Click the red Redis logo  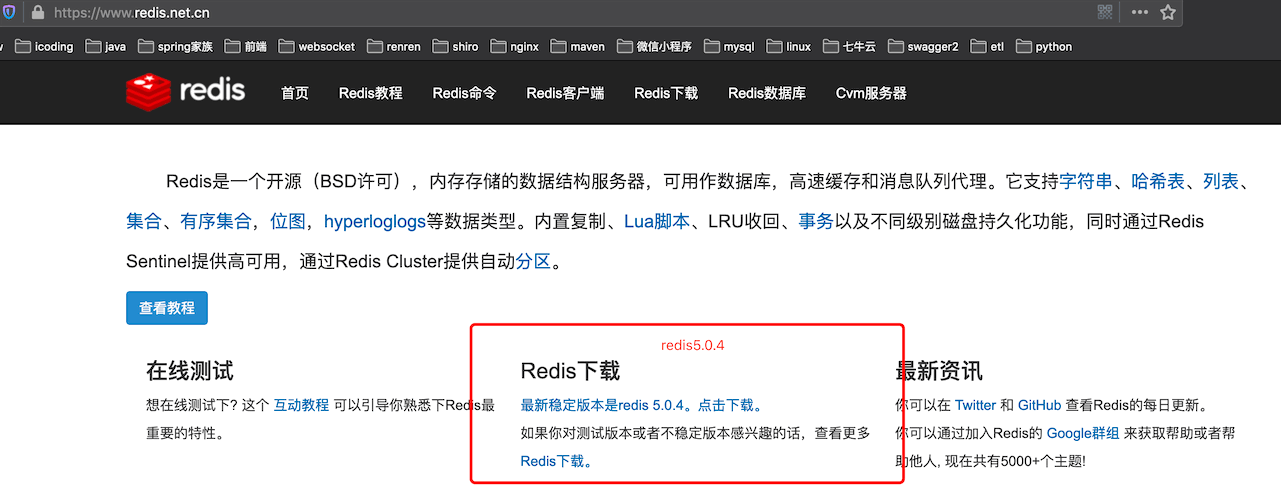(185, 91)
